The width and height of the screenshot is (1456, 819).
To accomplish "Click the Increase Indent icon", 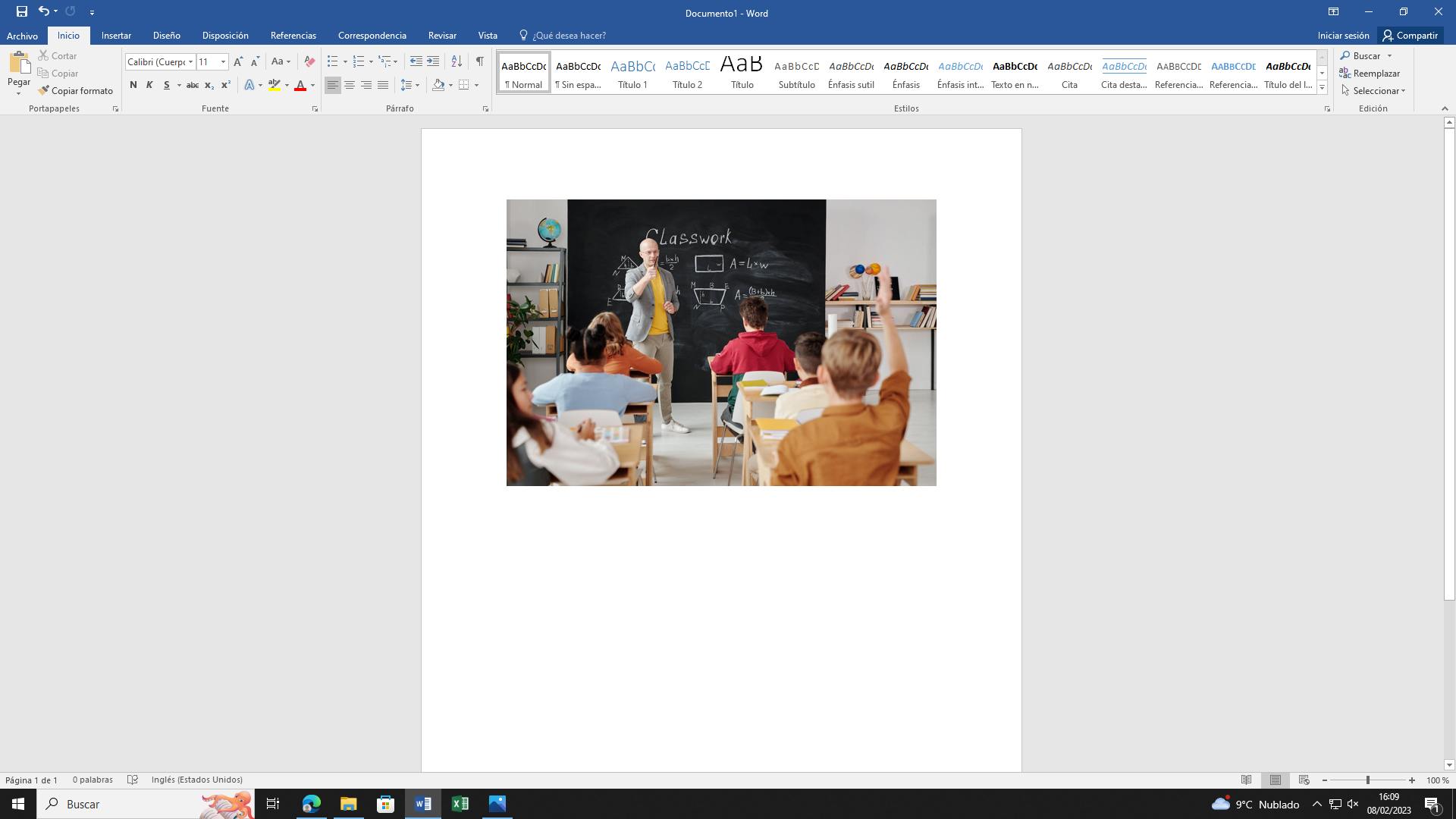I will coord(433,61).
